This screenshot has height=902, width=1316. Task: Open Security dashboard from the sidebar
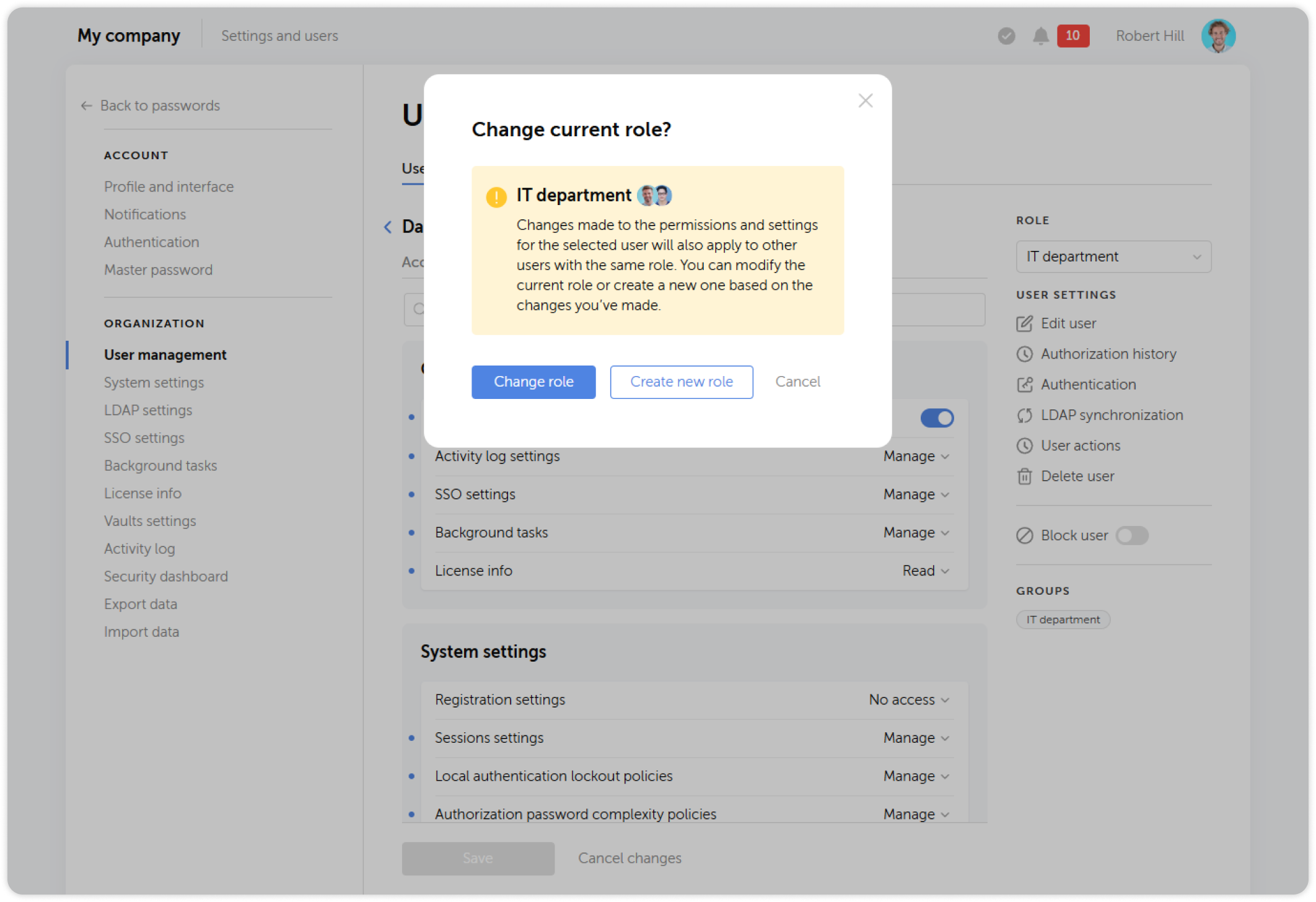coord(165,576)
